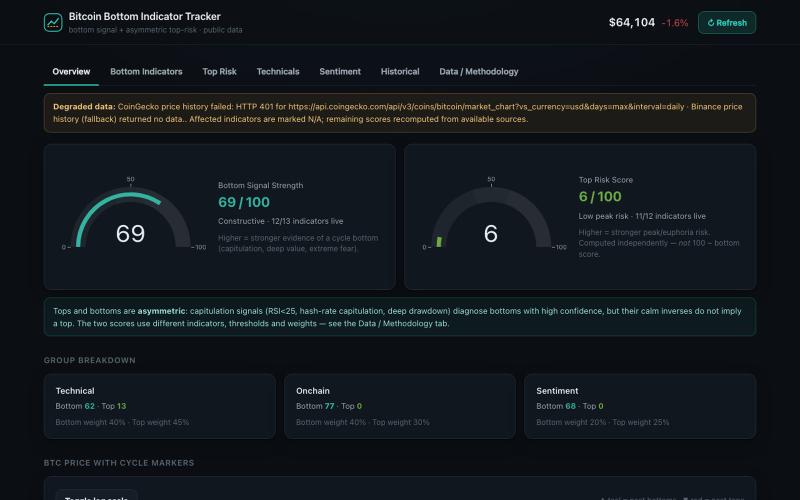Go to the Technicals tab
Viewport: 800px width, 500px height.
click(x=278, y=71)
